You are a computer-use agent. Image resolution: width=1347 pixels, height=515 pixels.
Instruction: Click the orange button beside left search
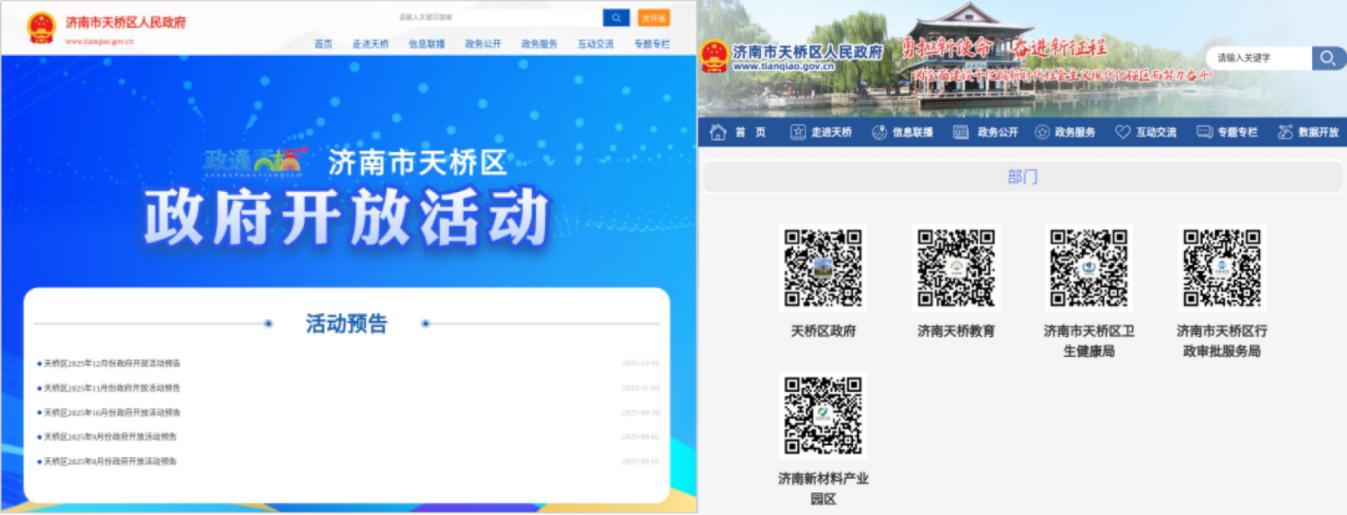pyautogui.click(x=653, y=18)
